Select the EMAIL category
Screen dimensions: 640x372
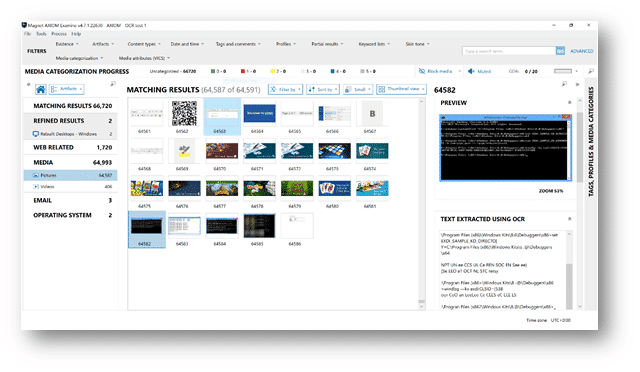(x=71, y=200)
